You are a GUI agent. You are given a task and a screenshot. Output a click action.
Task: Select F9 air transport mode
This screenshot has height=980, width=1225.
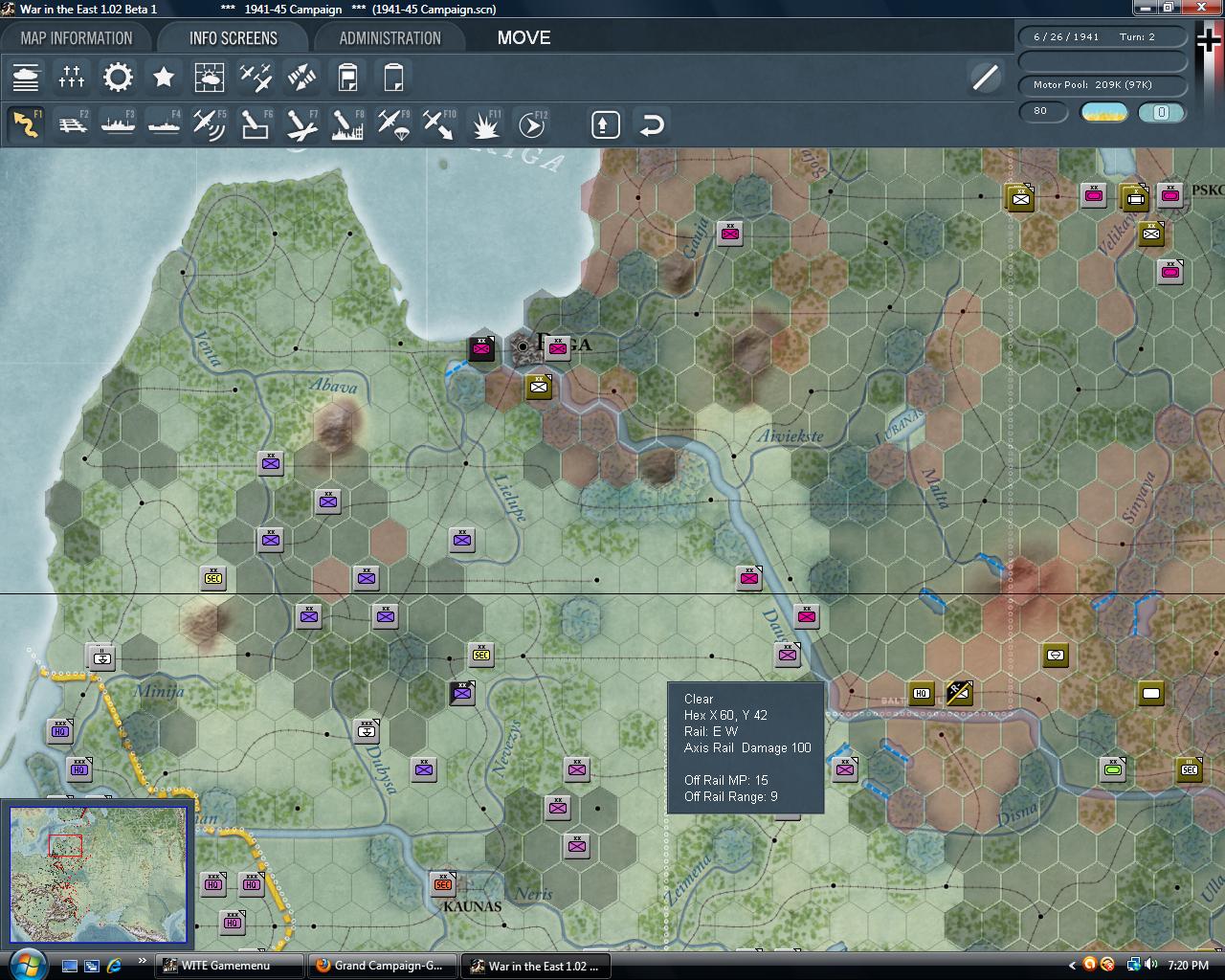point(393,124)
